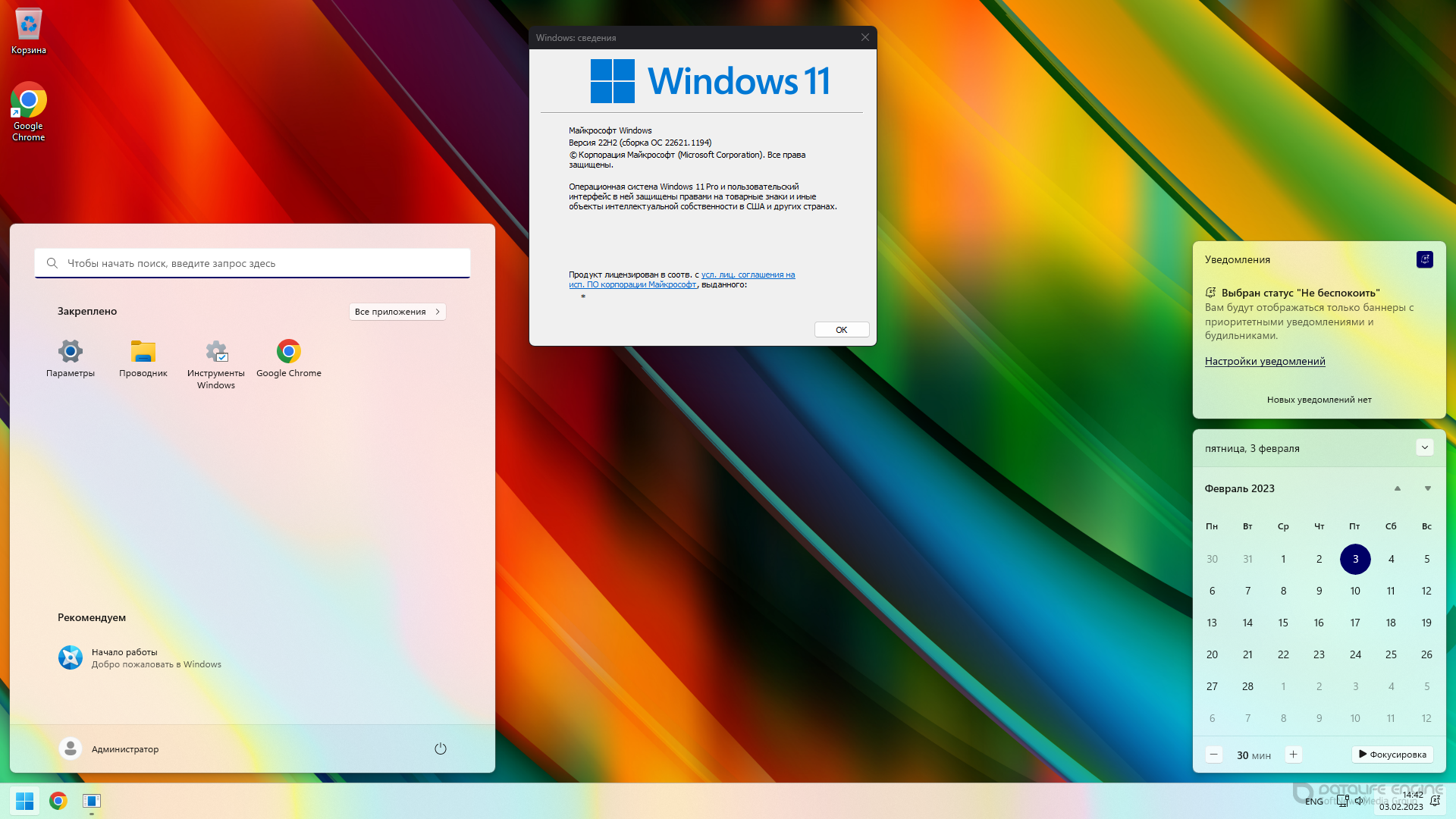The height and width of the screenshot is (819, 1456).
Task: Type in the Start menu search box
Action: [x=253, y=263]
